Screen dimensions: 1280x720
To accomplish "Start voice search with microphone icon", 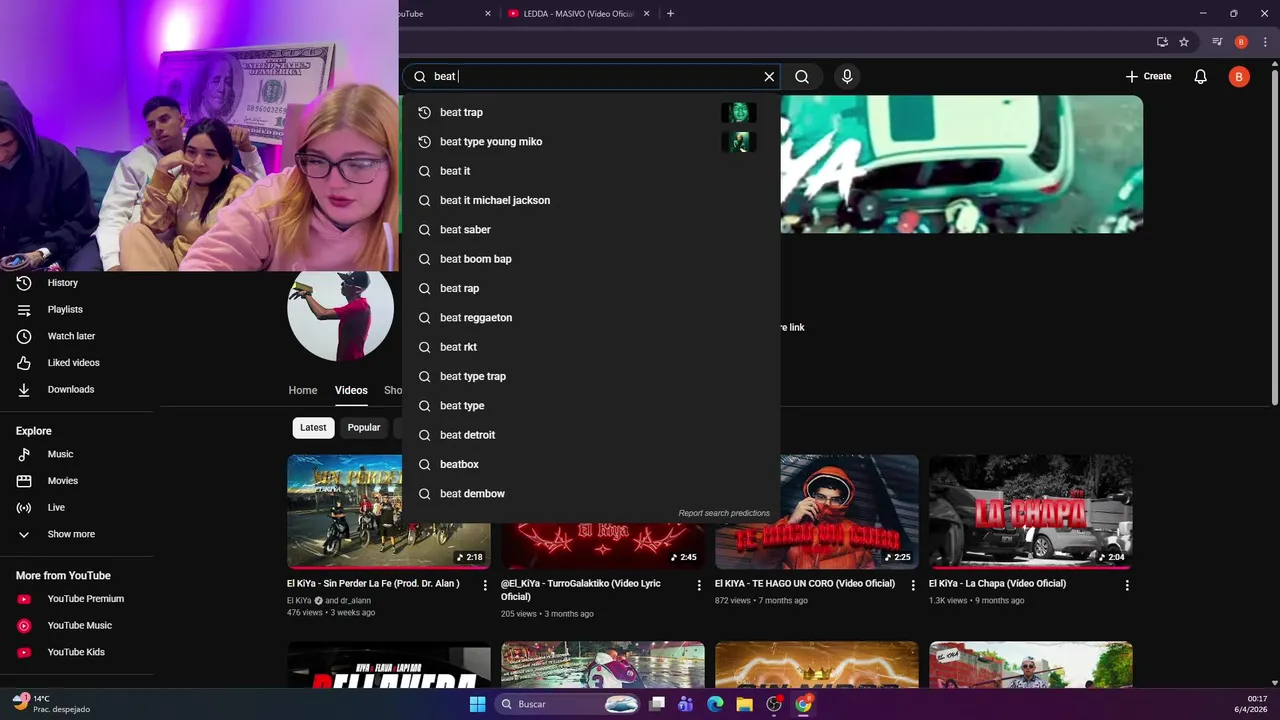I will 847,76.
